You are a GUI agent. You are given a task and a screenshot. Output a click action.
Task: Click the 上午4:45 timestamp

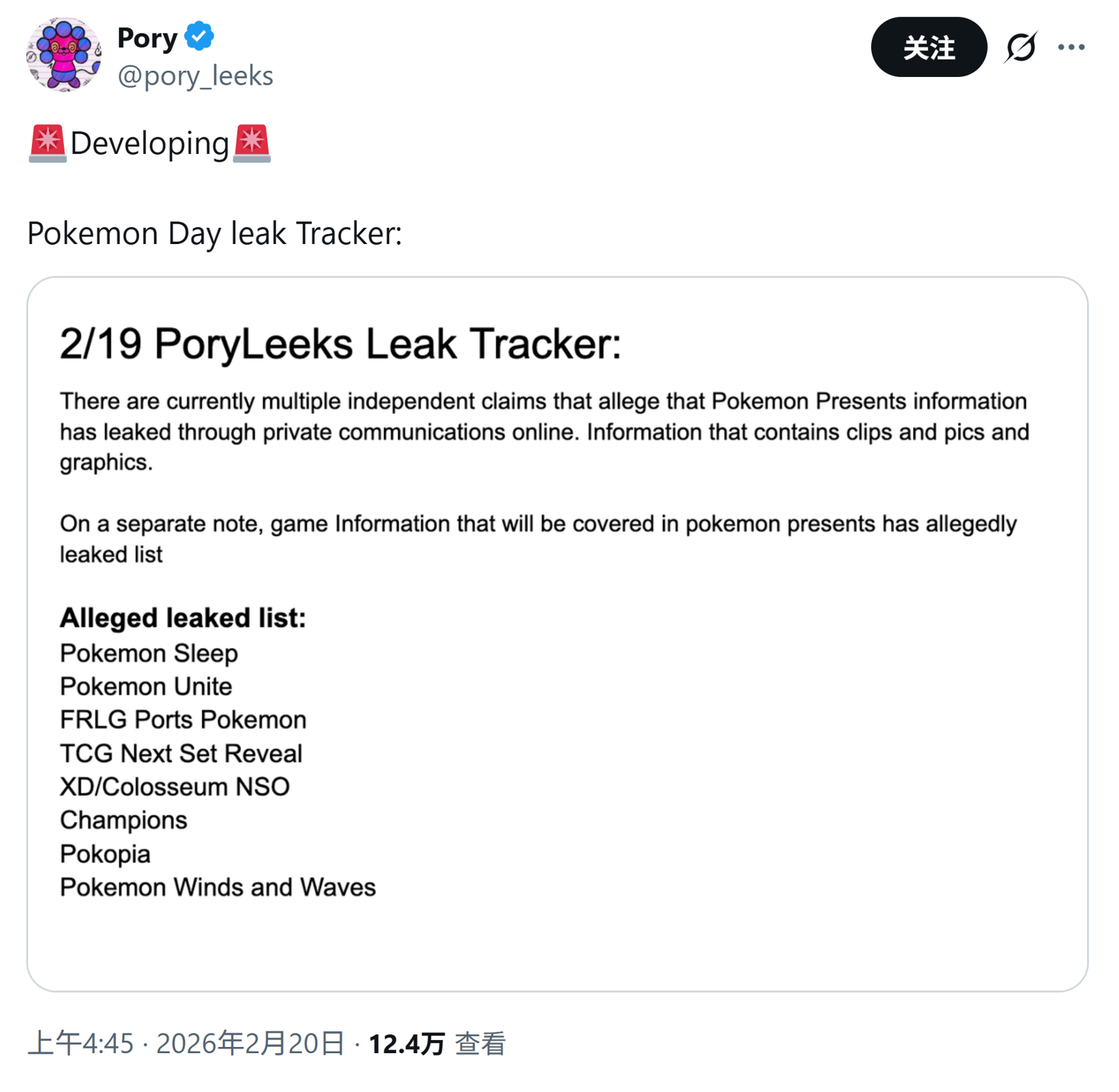[x=81, y=1043]
